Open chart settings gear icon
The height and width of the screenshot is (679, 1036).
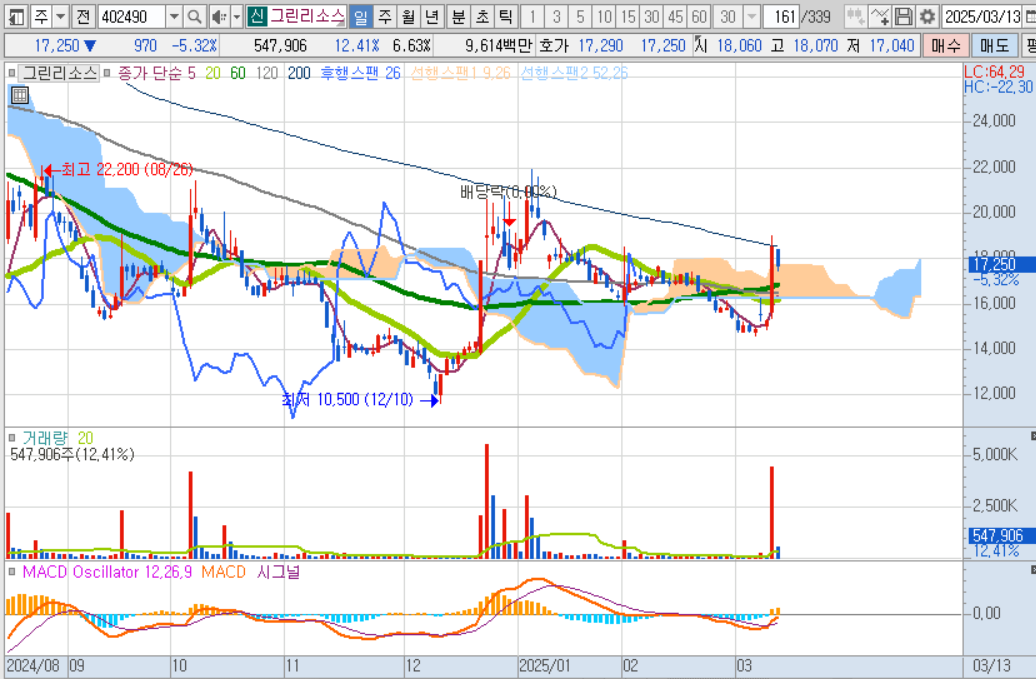(x=928, y=16)
